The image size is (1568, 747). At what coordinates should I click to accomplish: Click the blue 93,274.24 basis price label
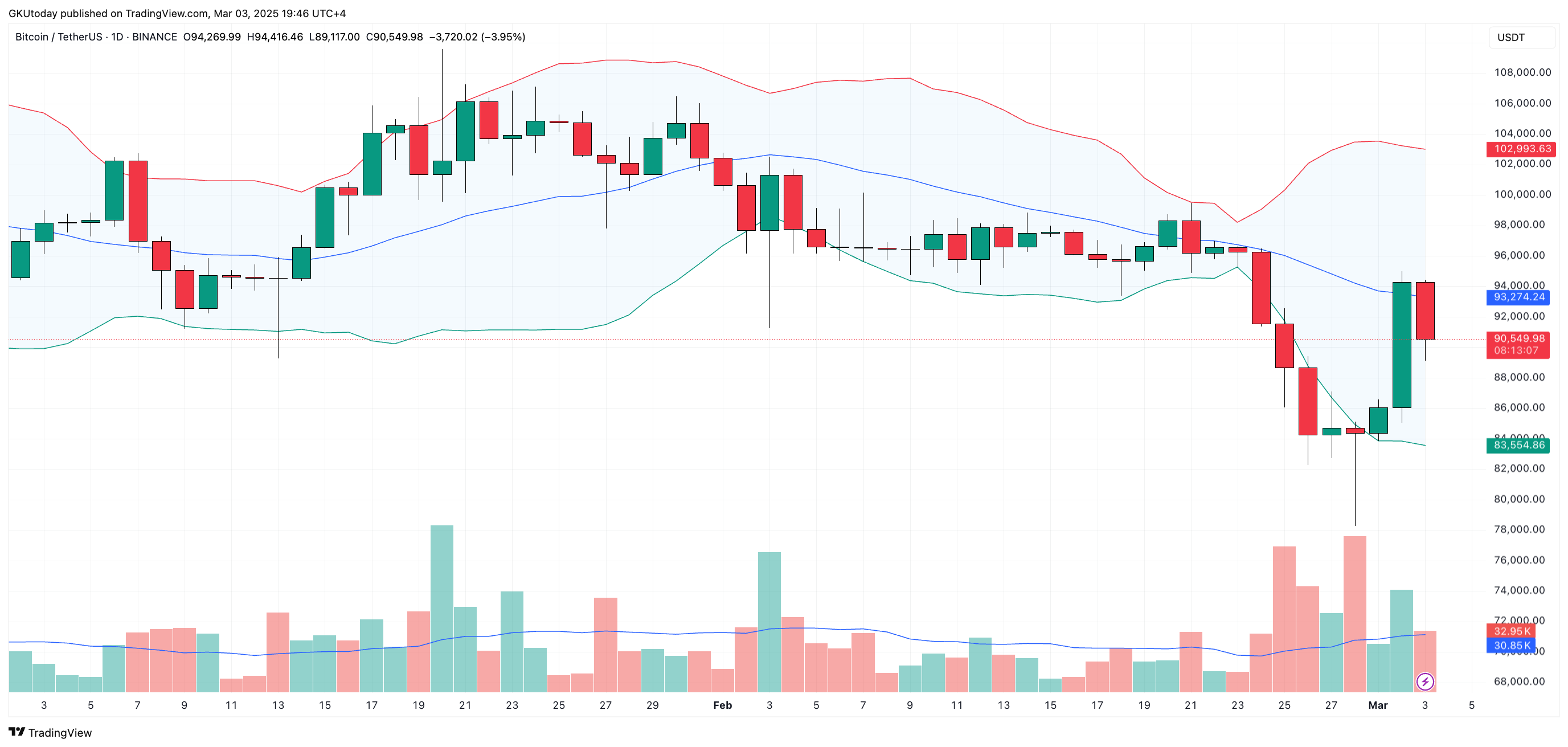[1518, 297]
